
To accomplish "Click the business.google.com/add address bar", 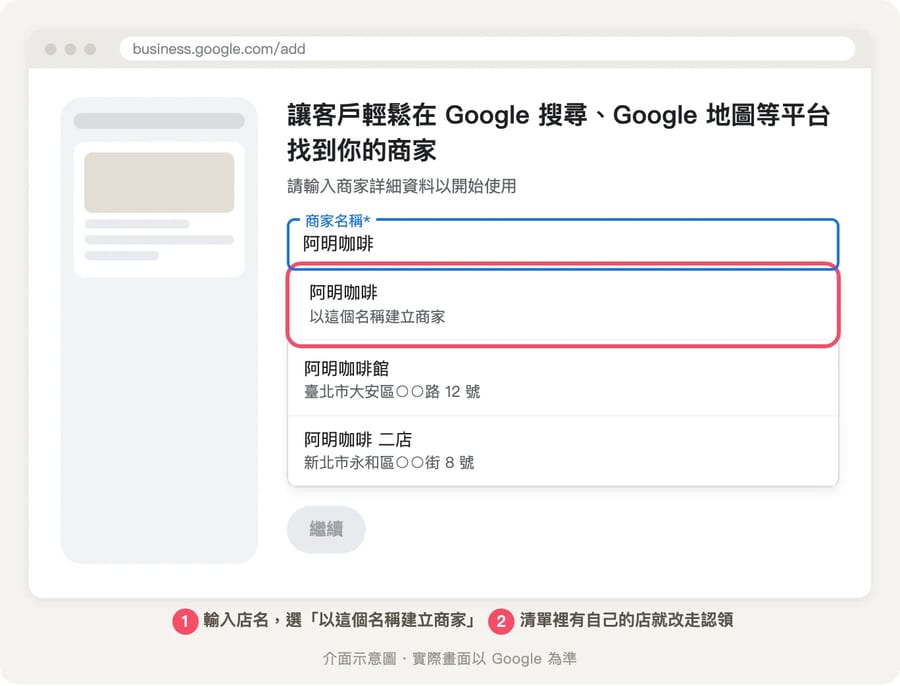I will click(x=487, y=49).
